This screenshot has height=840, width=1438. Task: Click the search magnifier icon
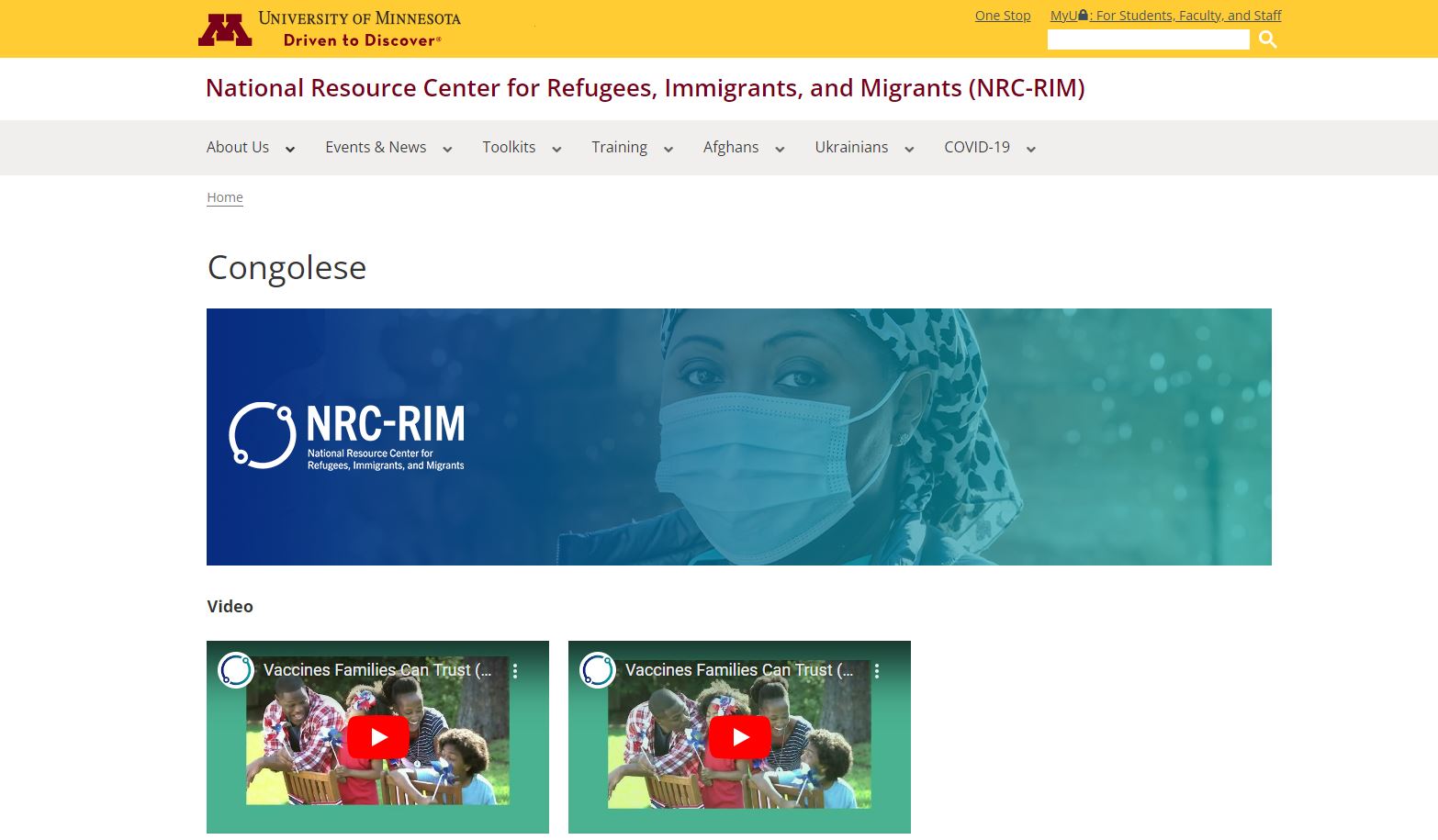(x=1267, y=39)
